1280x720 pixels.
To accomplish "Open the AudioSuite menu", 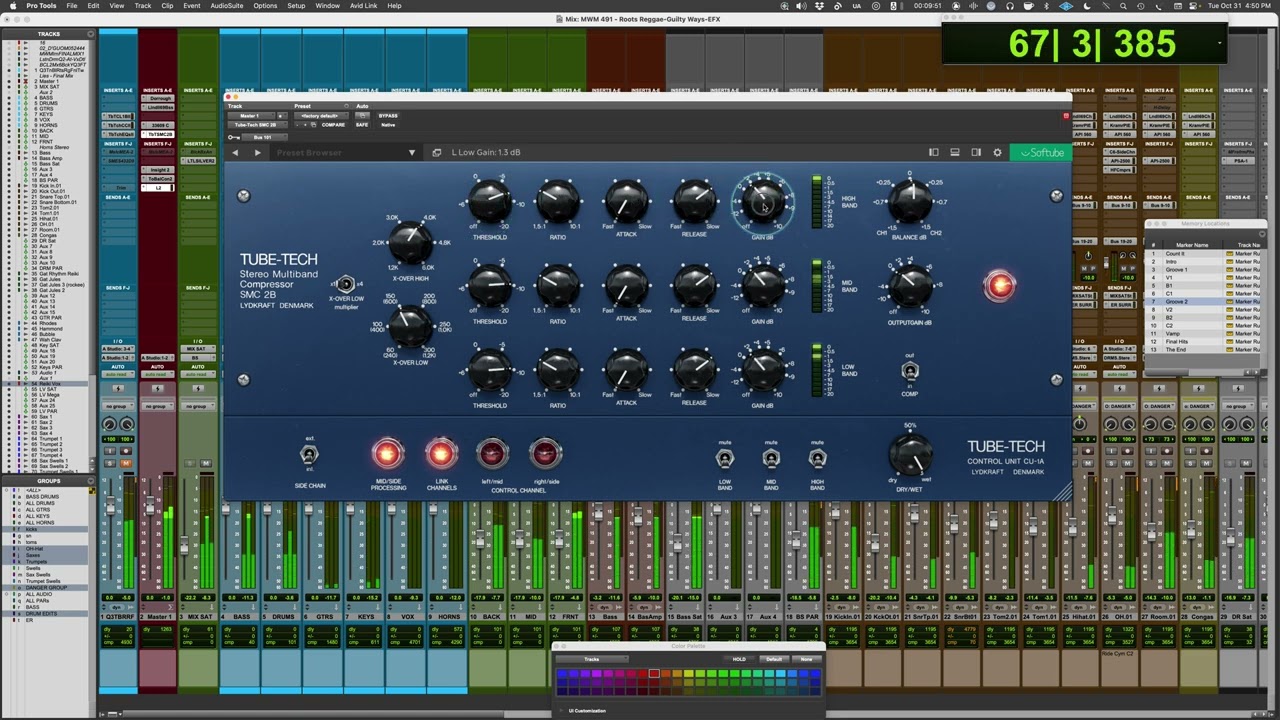I will click(227, 5).
